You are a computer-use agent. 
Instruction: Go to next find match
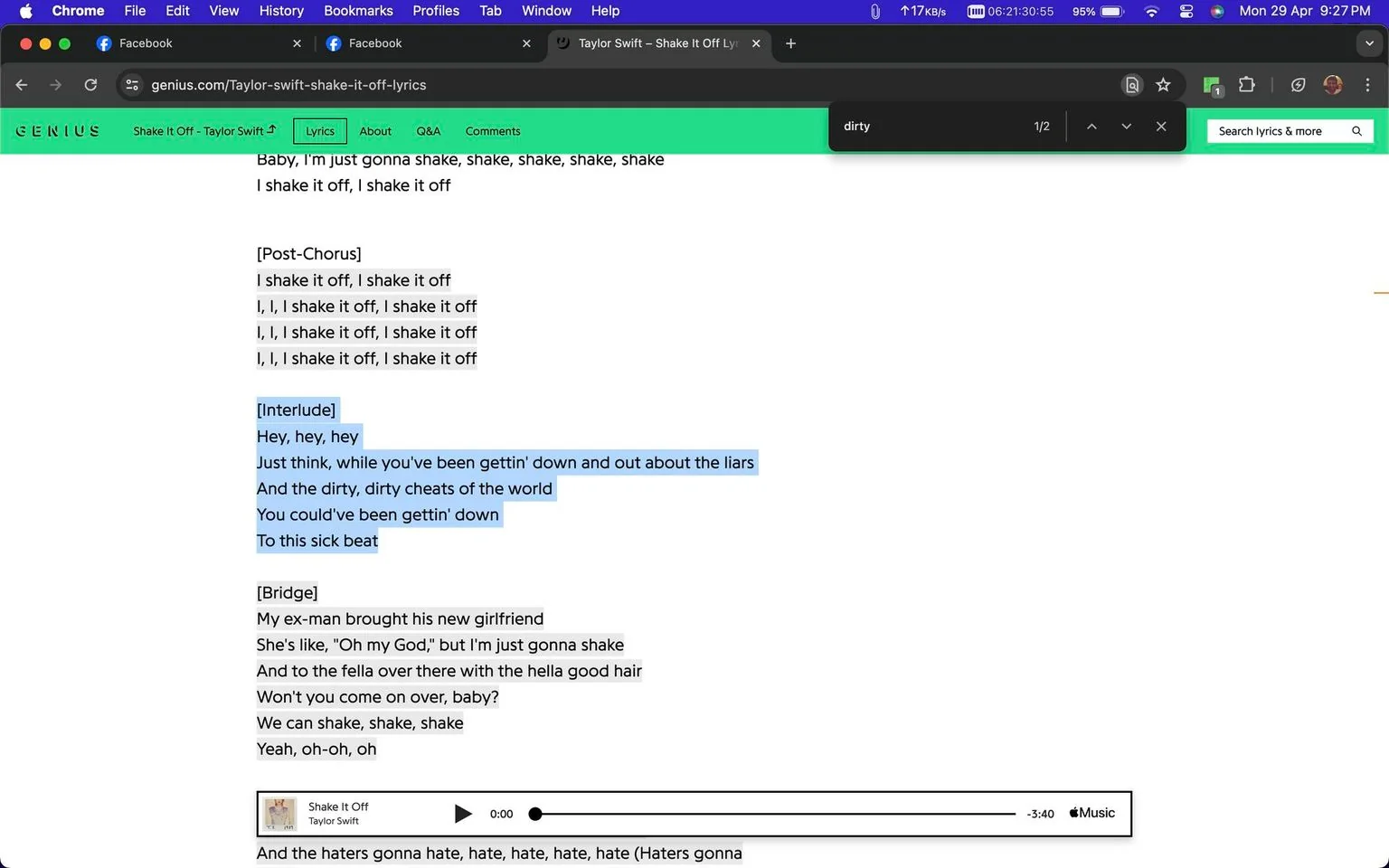(x=1126, y=127)
